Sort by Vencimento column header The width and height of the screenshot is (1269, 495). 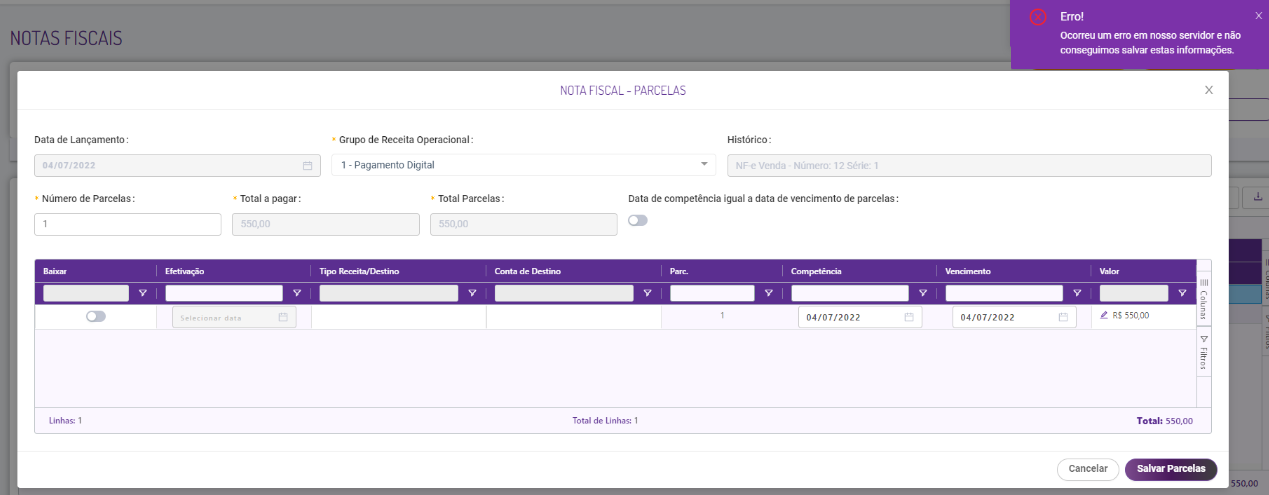coord(967,271)
